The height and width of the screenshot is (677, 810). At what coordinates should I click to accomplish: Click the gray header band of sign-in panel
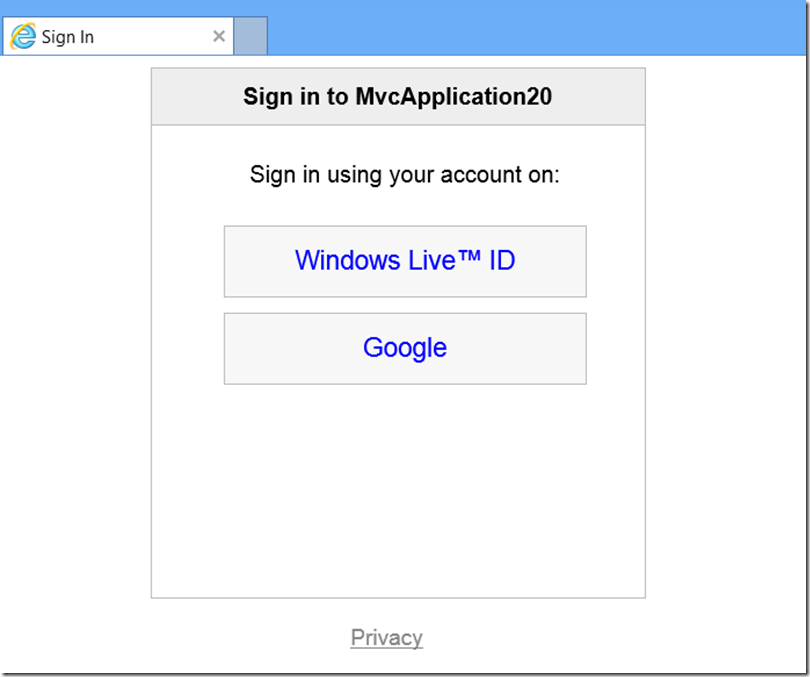click(x=398, y=97)
